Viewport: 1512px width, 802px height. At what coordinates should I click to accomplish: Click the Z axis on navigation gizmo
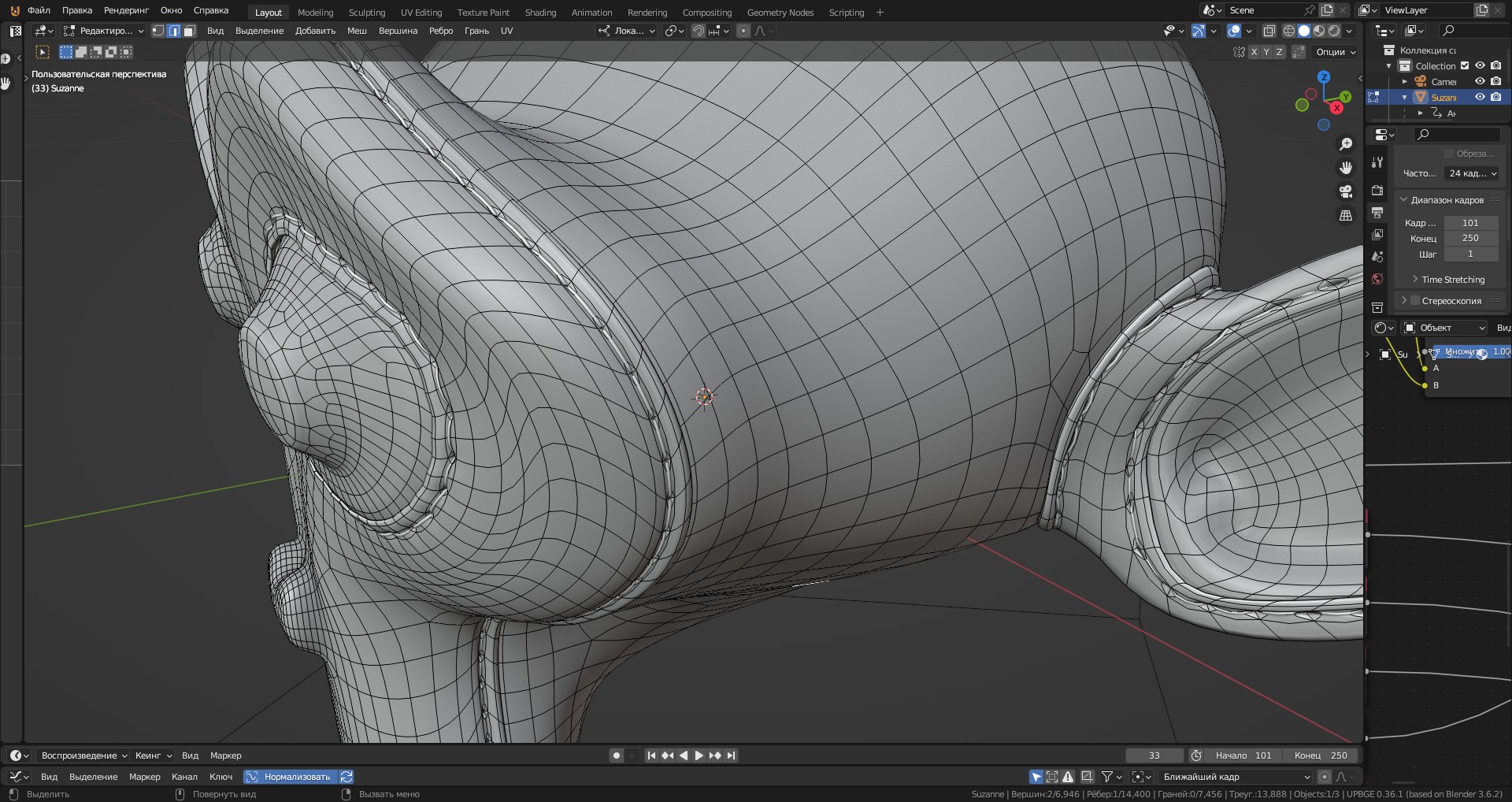click(1324, 77)
